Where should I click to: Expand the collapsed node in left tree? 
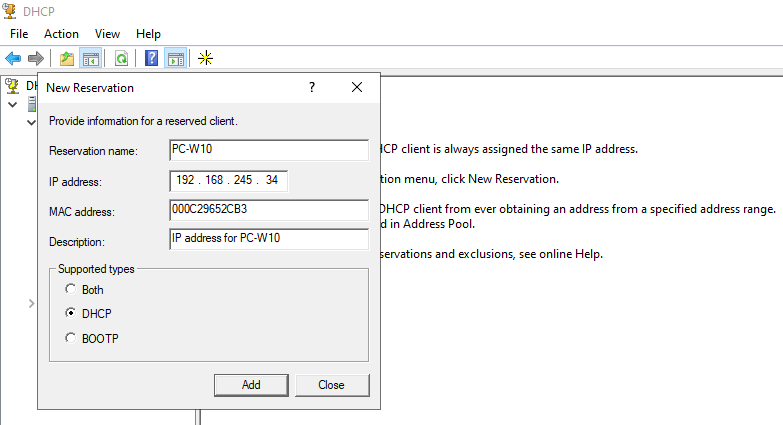(x=31, y=303)
